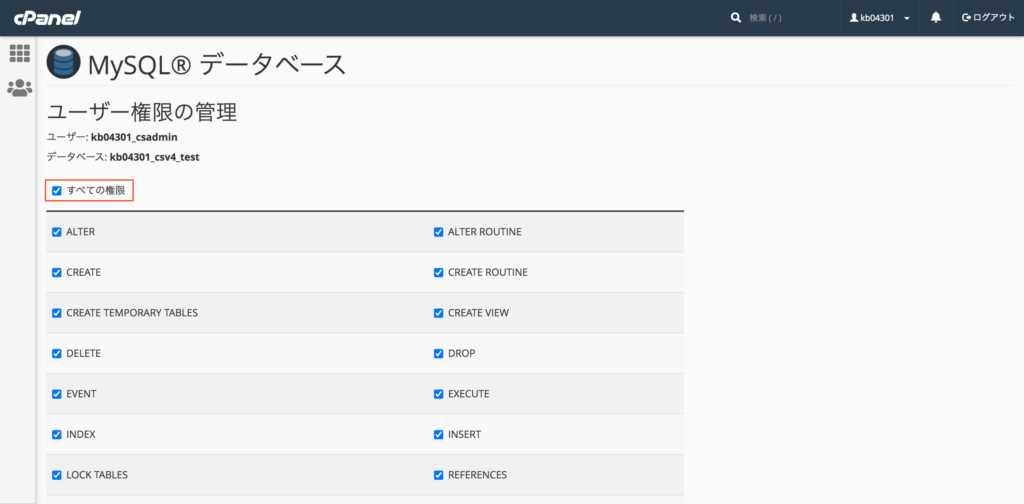Toggle the EXECUTE privilege checkbox
The image size is (1024, 504).
(x=439, y=394)
